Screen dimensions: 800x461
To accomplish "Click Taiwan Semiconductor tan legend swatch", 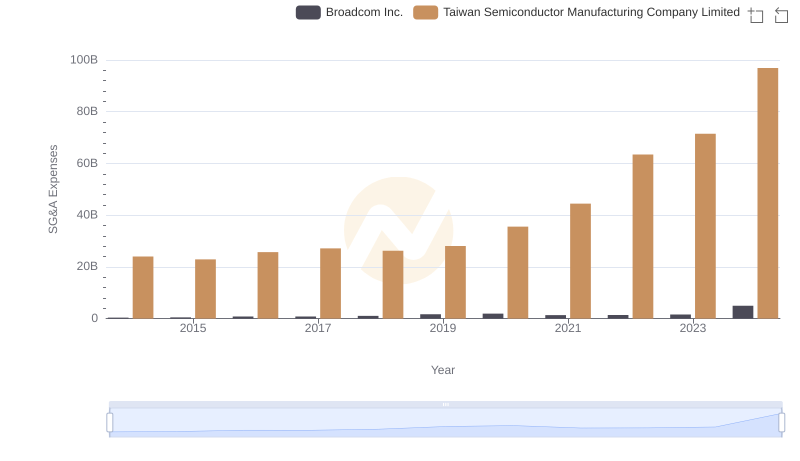I will [426, 12].
